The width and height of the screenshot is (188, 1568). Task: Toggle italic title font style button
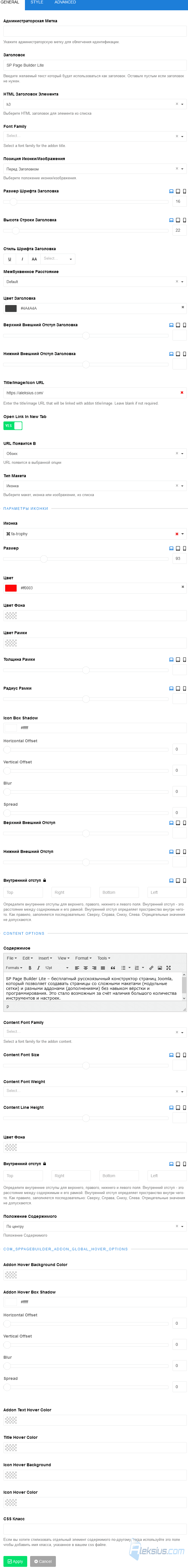pyautogui.click(x=22, y=259)
